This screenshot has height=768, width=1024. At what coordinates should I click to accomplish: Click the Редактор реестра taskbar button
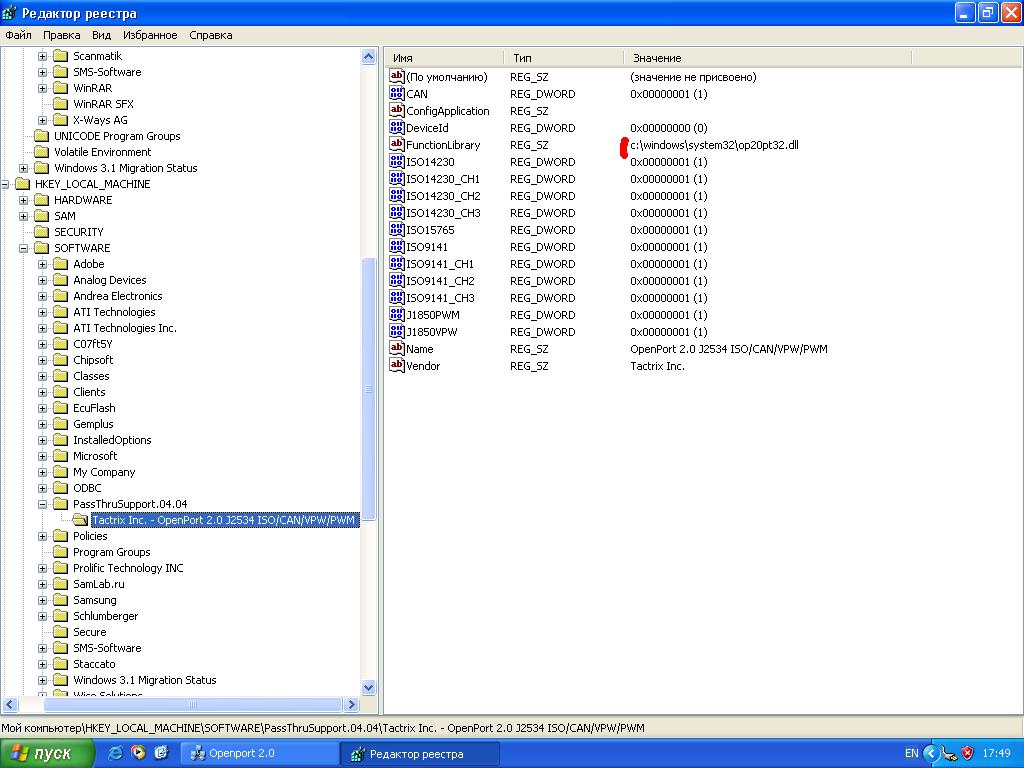coord(421,754)
